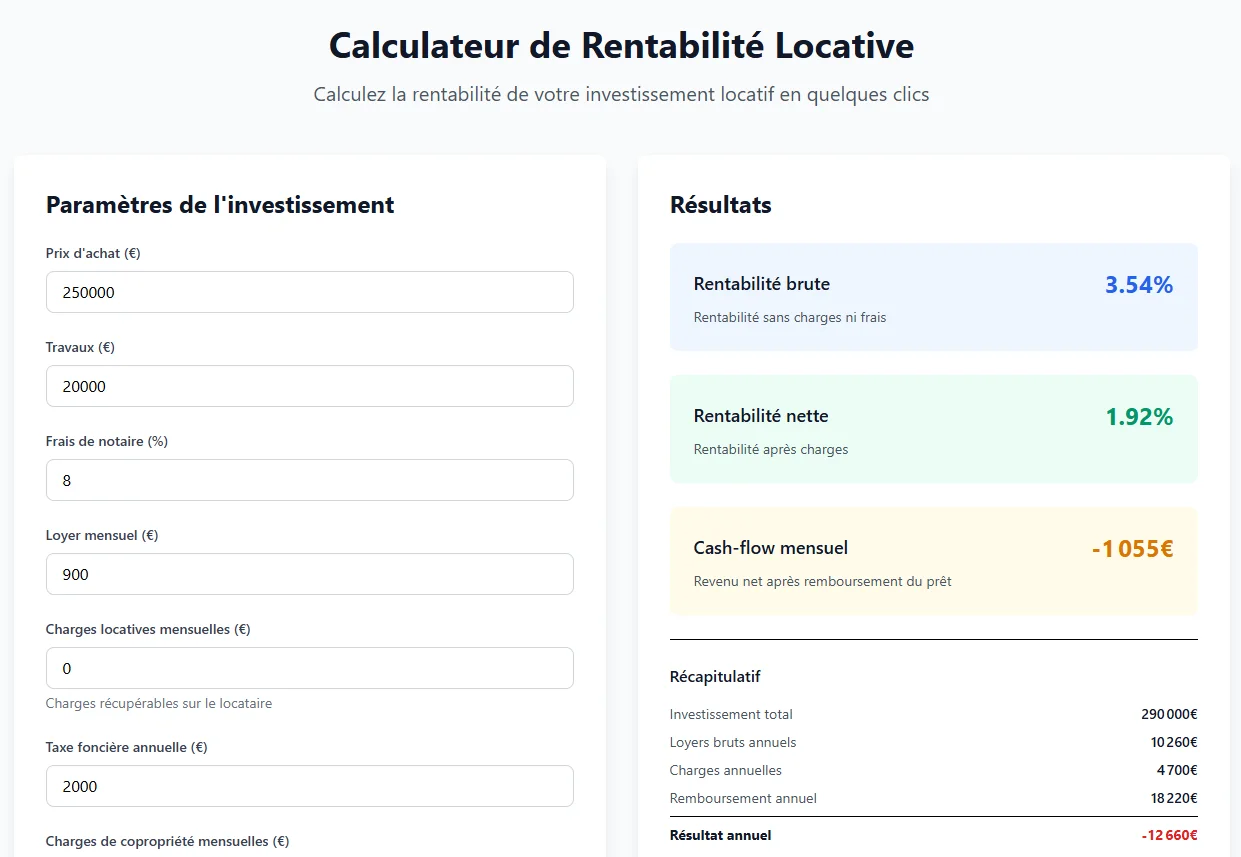The width and height of the screenshot is (1241, 857).
Task: Click the Charges locatives mensuelles field
Action: click(x=310, y=668)
